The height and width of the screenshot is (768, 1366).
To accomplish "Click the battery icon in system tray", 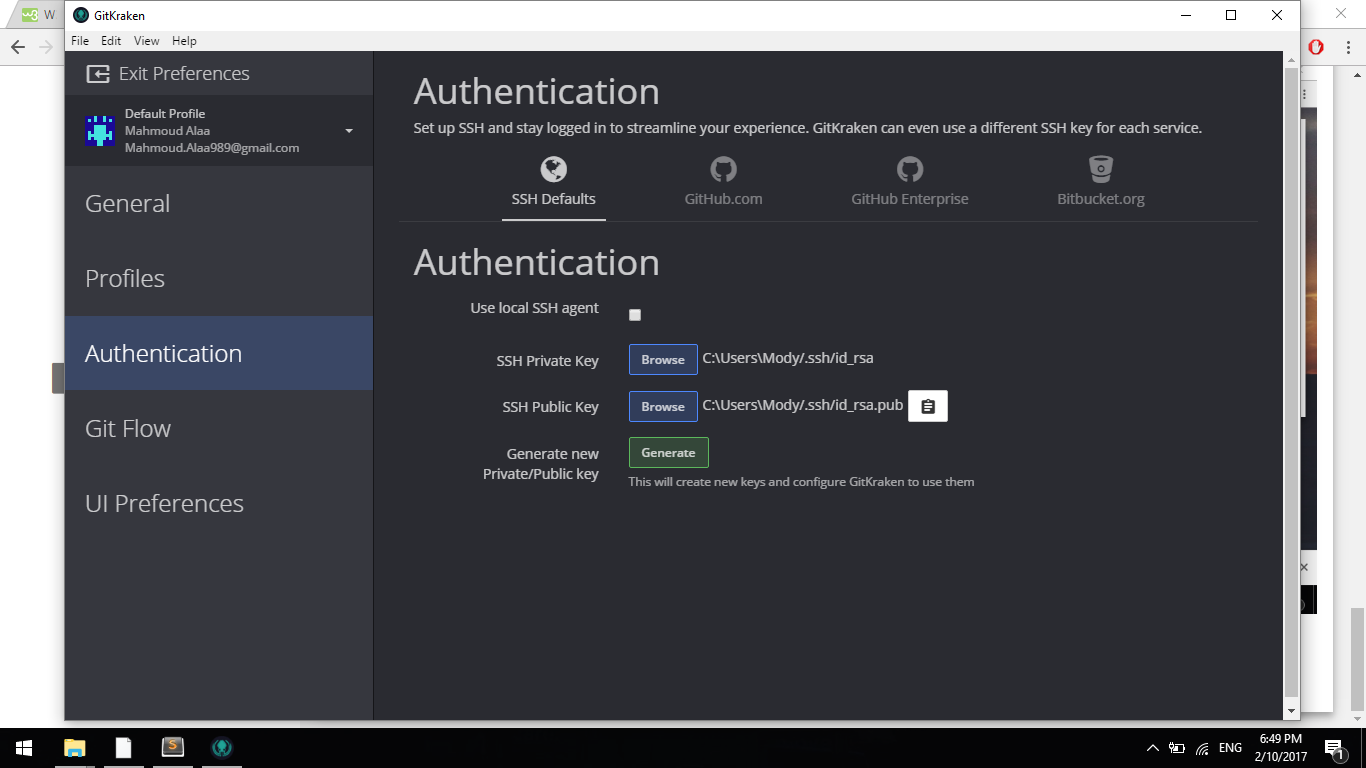I will [x=1177, y=748].
